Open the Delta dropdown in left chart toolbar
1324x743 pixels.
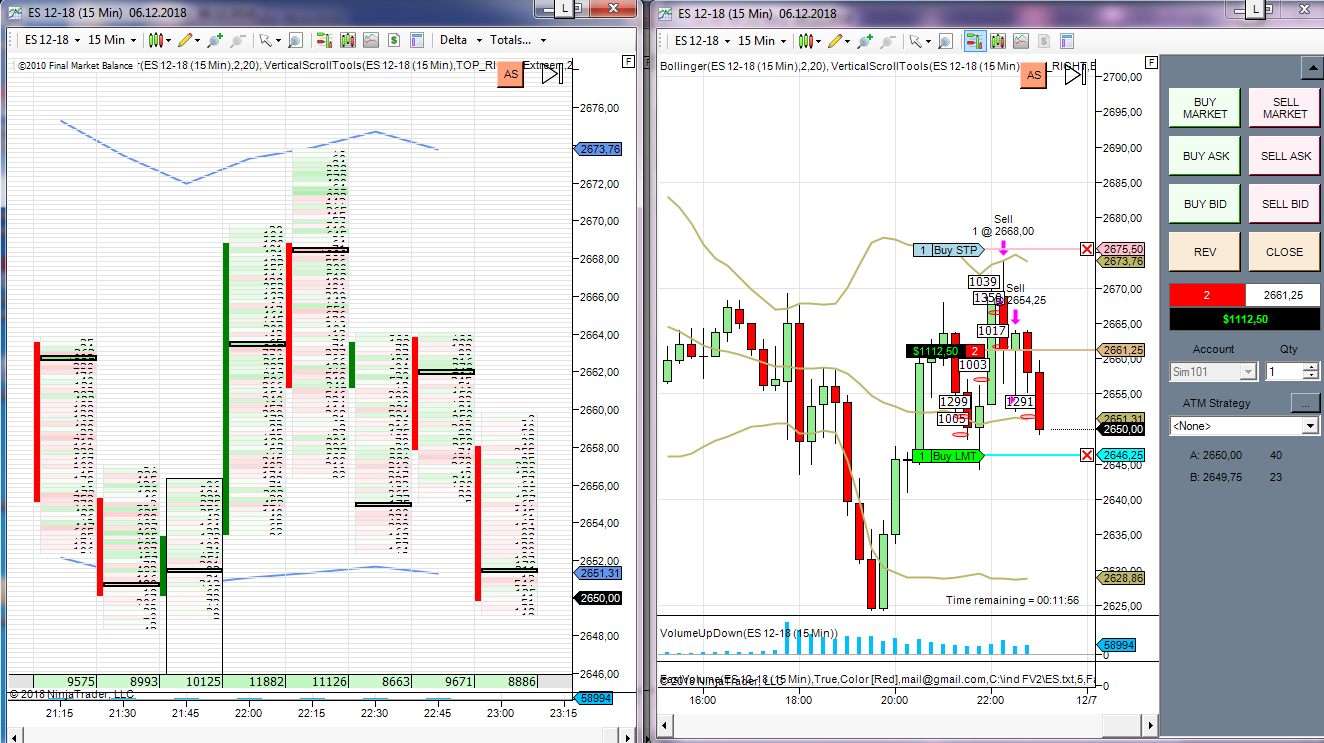click(x=461, y=40)
